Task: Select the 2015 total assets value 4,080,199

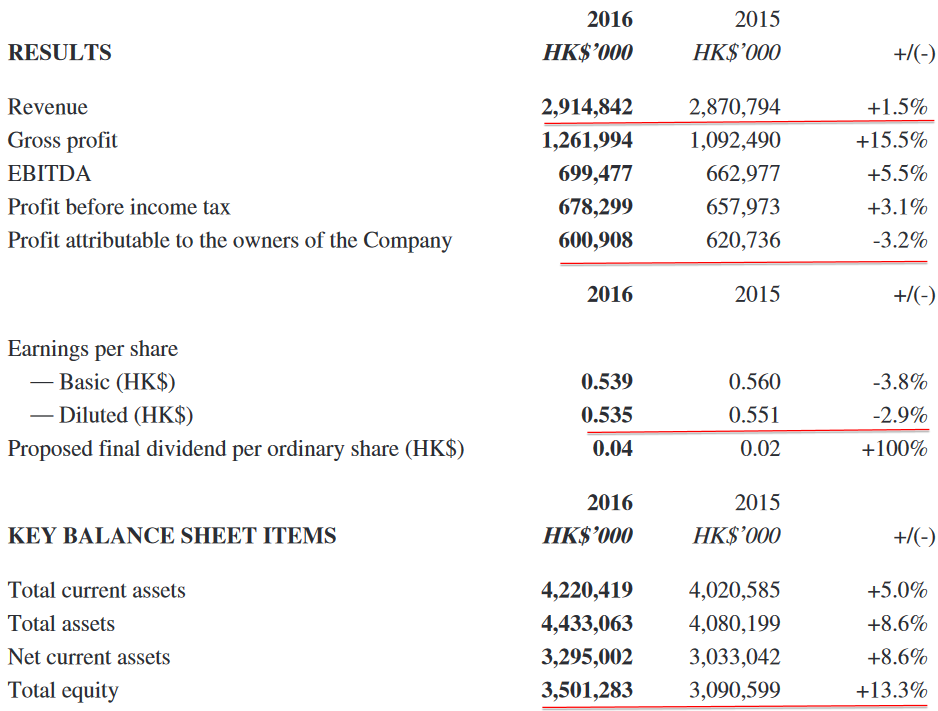Action: (x=735, y=624)
